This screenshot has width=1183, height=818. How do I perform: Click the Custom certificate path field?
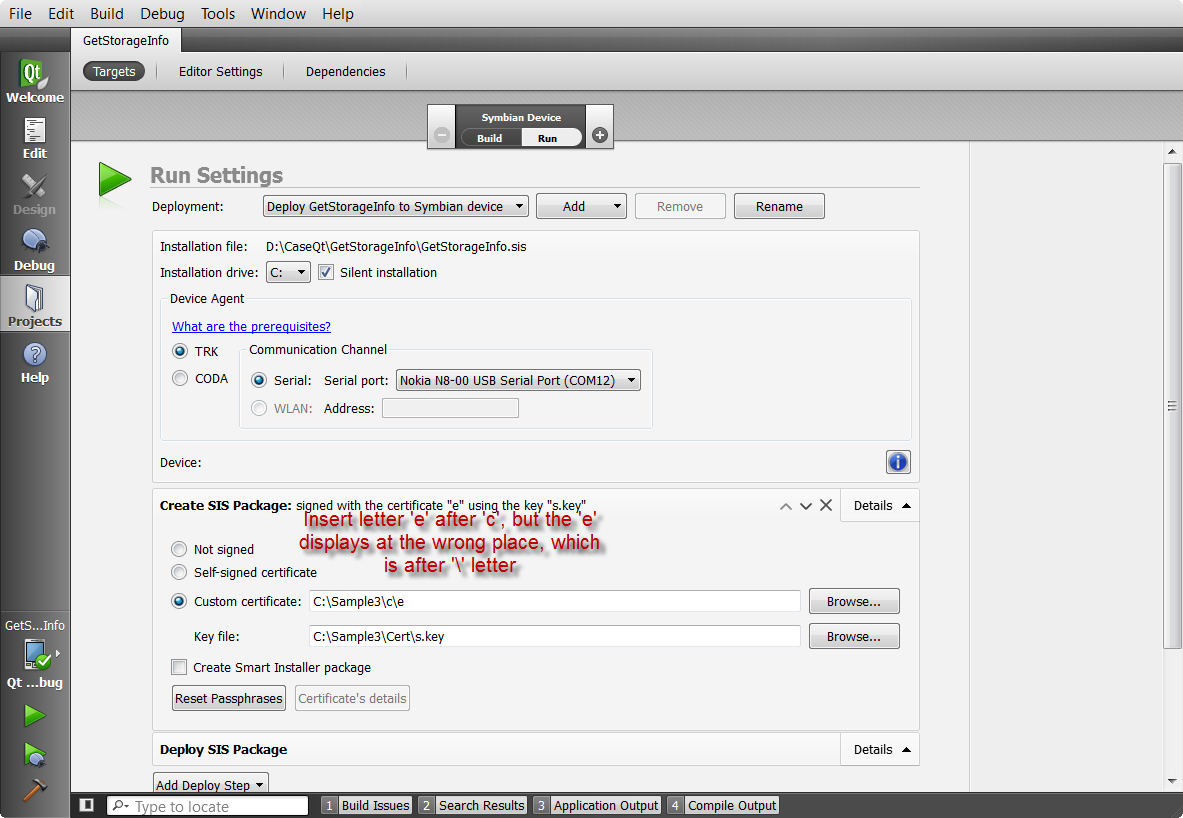(x=555, y=601)
